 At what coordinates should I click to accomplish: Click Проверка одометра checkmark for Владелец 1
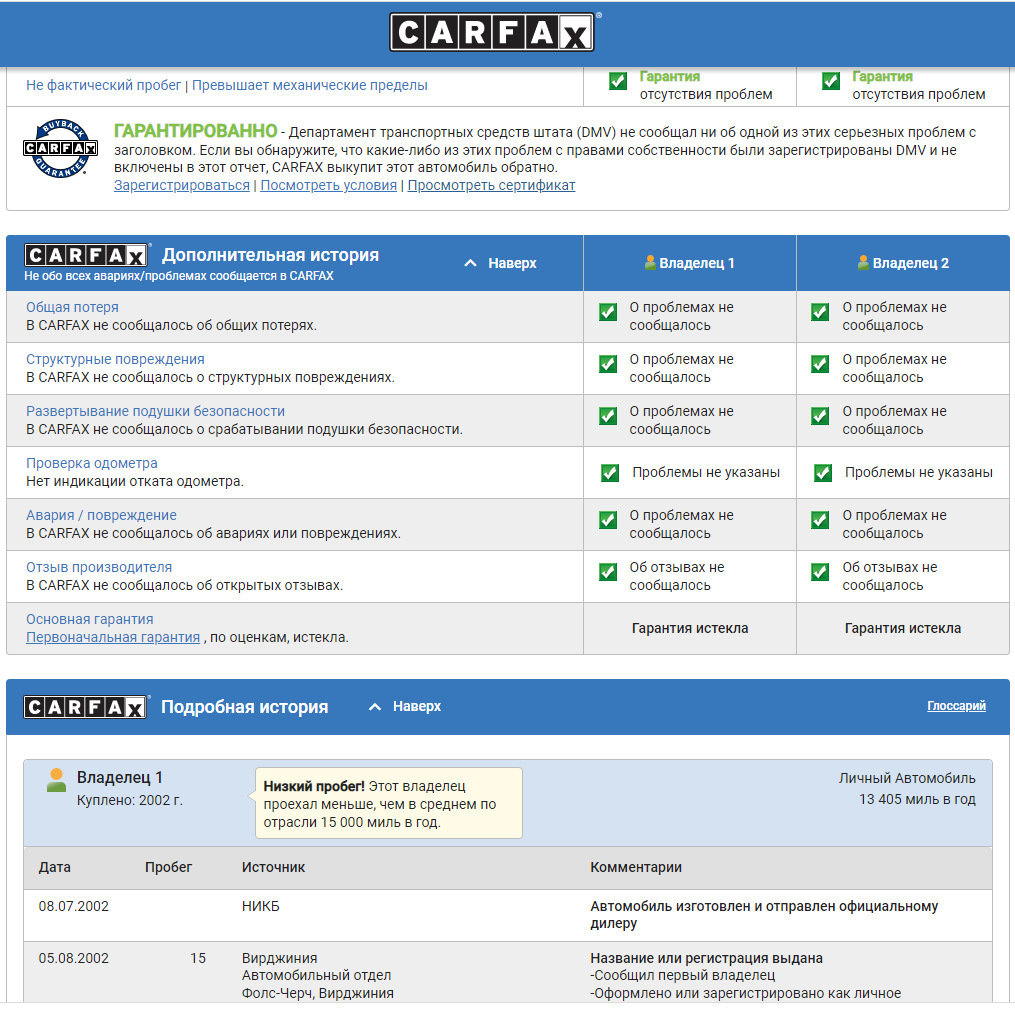610,472
